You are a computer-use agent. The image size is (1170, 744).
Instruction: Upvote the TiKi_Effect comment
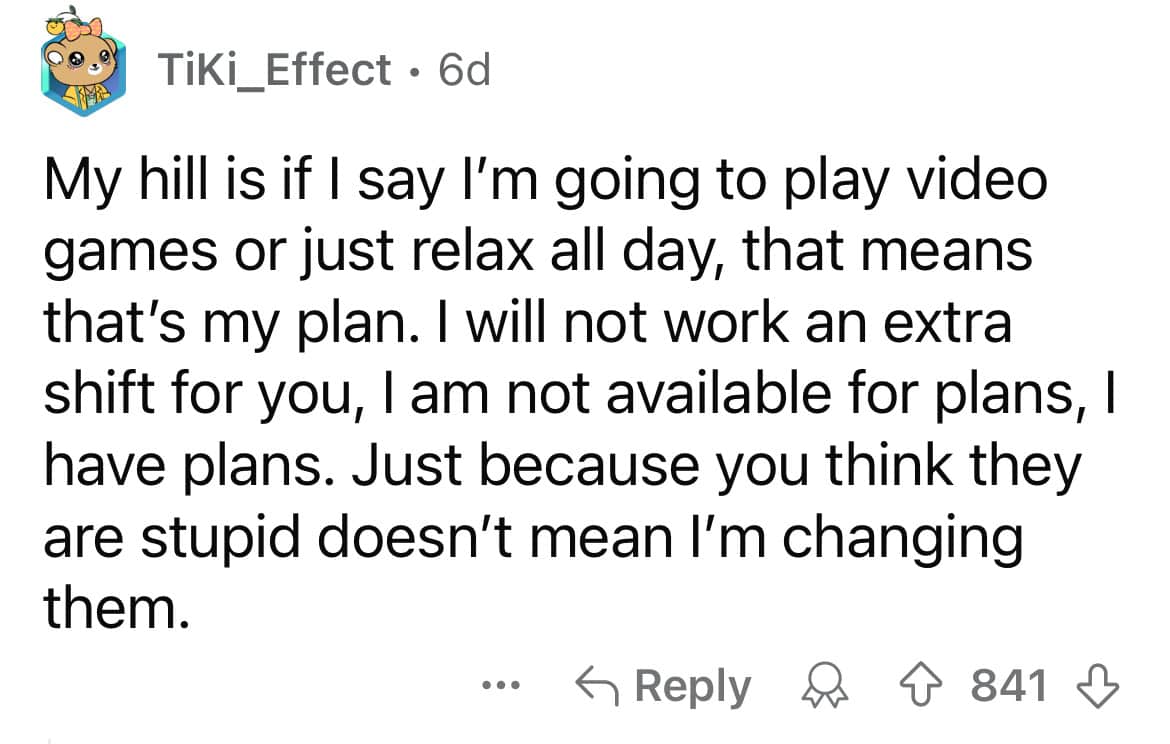942,687
